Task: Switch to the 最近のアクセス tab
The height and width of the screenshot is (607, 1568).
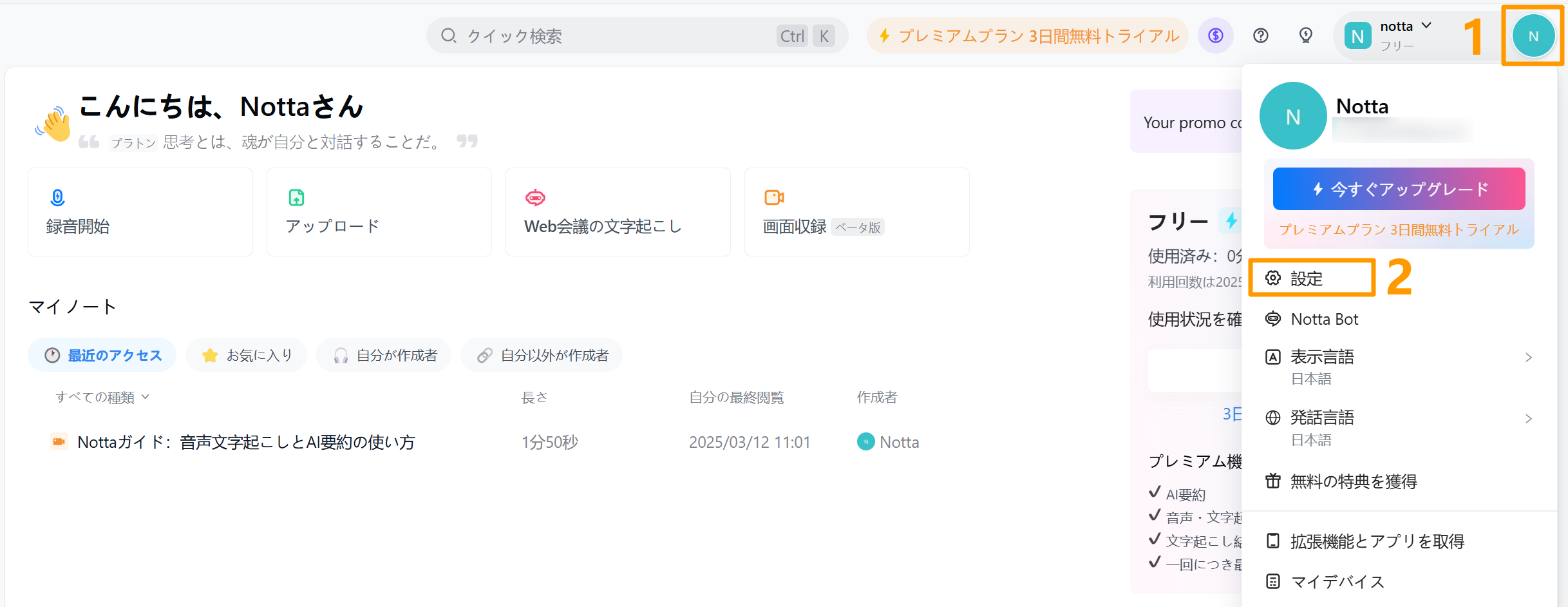Action: [102, 355]
